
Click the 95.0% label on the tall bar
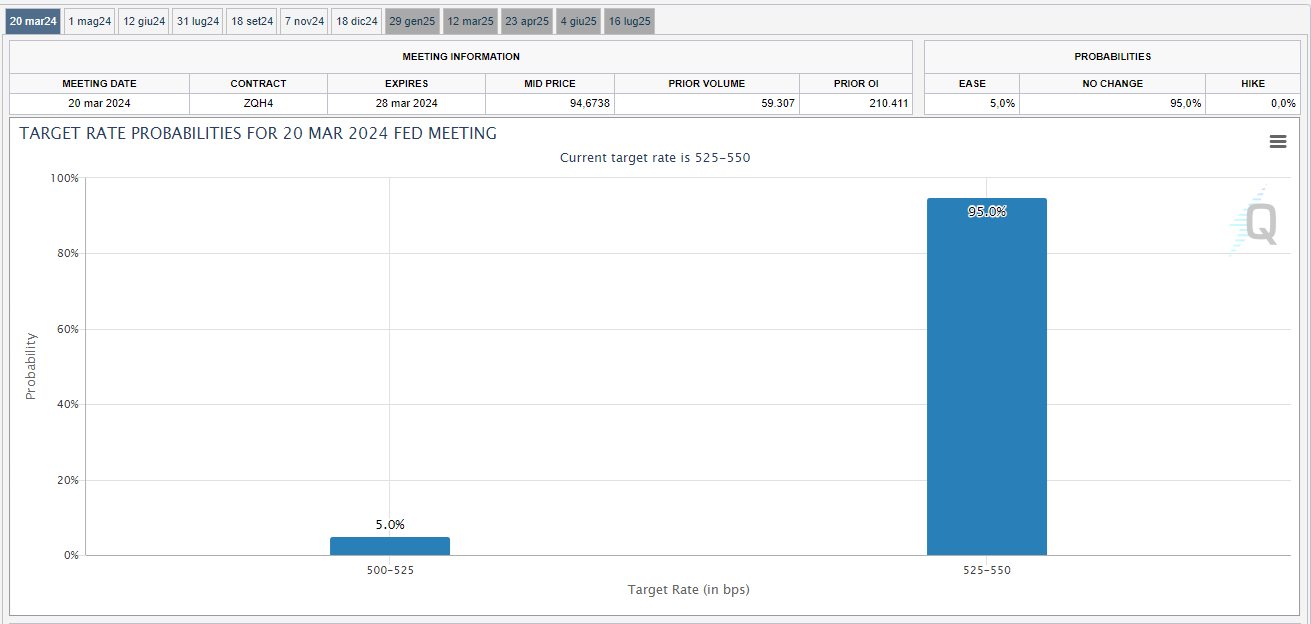pyautogui.click(x=986, y=211)
